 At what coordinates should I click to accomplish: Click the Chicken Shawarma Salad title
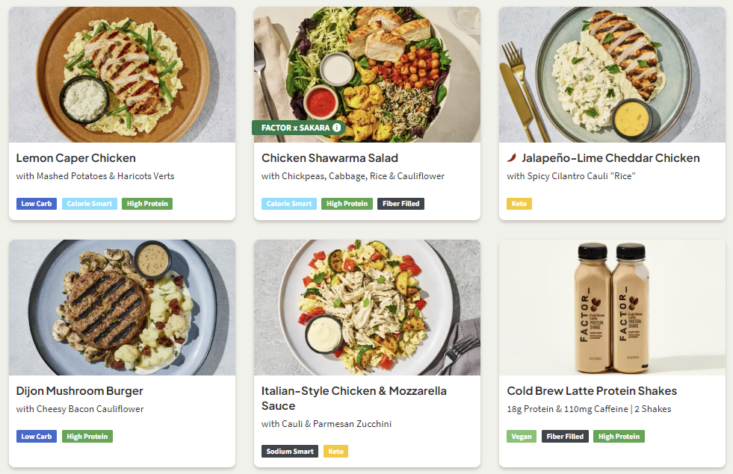point(329,158)
